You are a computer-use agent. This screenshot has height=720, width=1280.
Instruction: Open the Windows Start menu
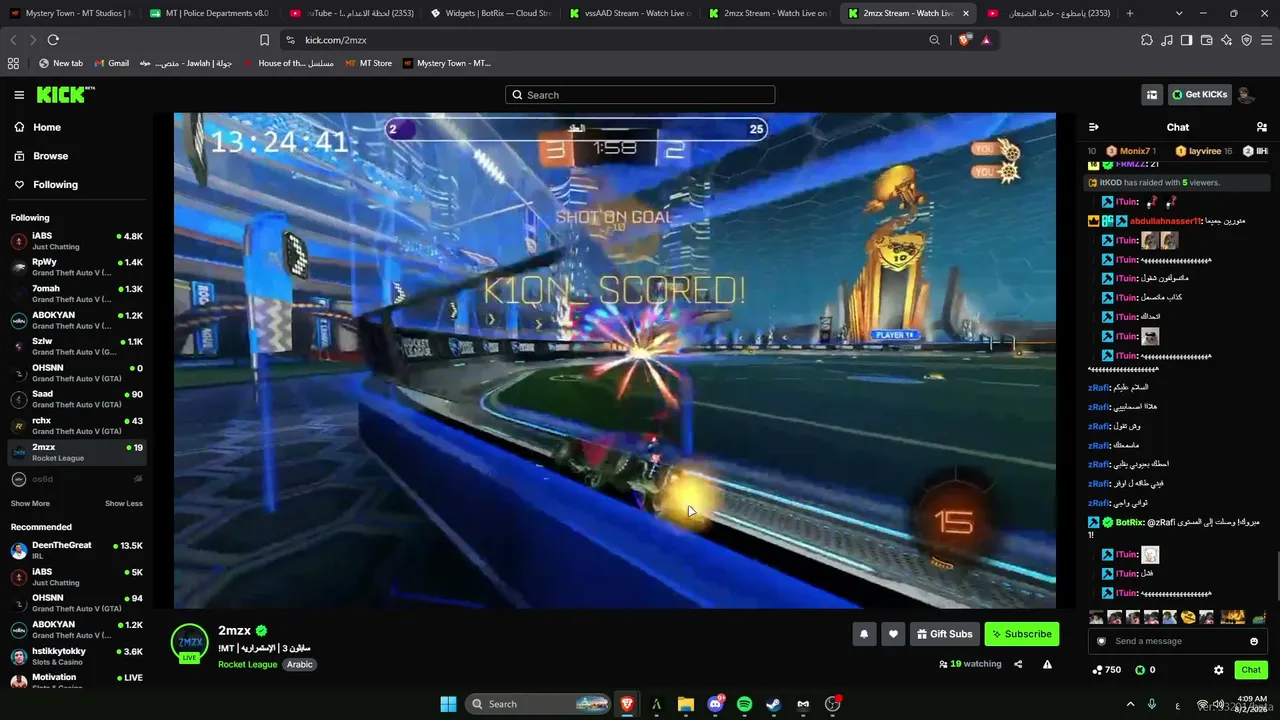pos(448,704)
